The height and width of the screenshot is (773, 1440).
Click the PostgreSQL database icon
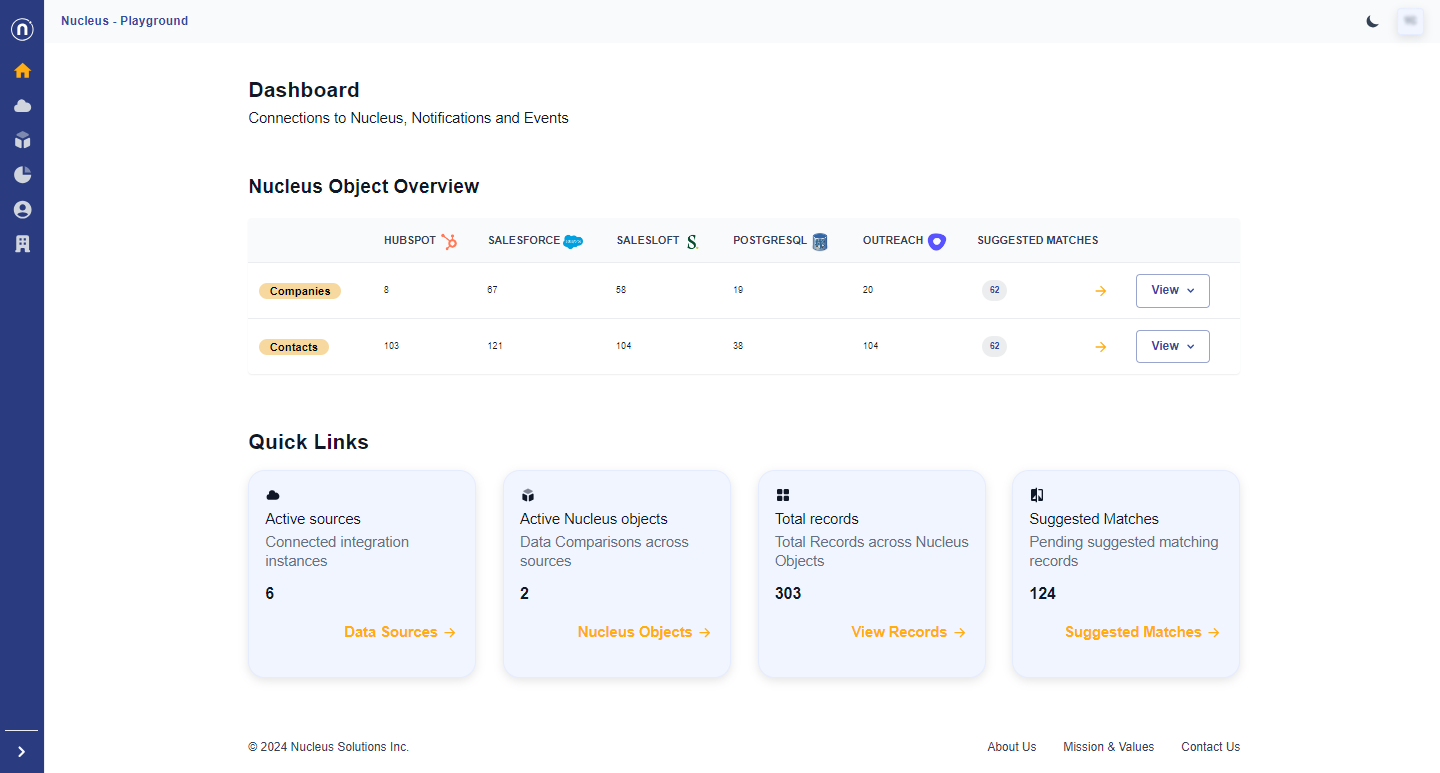820,241
